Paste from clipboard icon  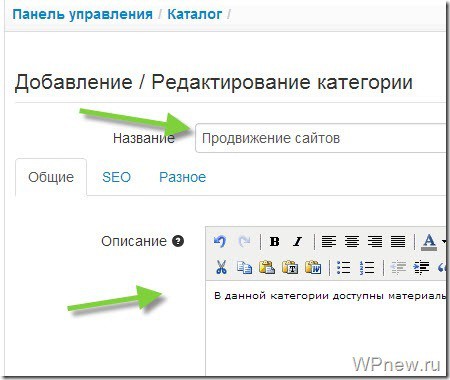(267, 267)
